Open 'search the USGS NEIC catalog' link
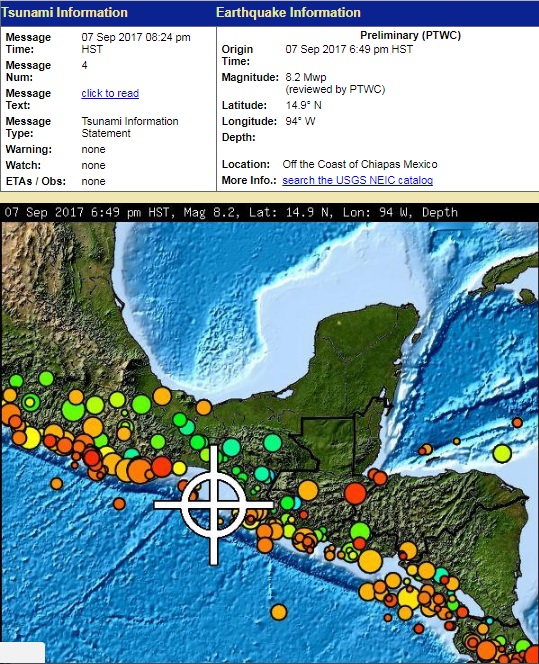Viewport: 539px width, 664px height. pos(358,180)
